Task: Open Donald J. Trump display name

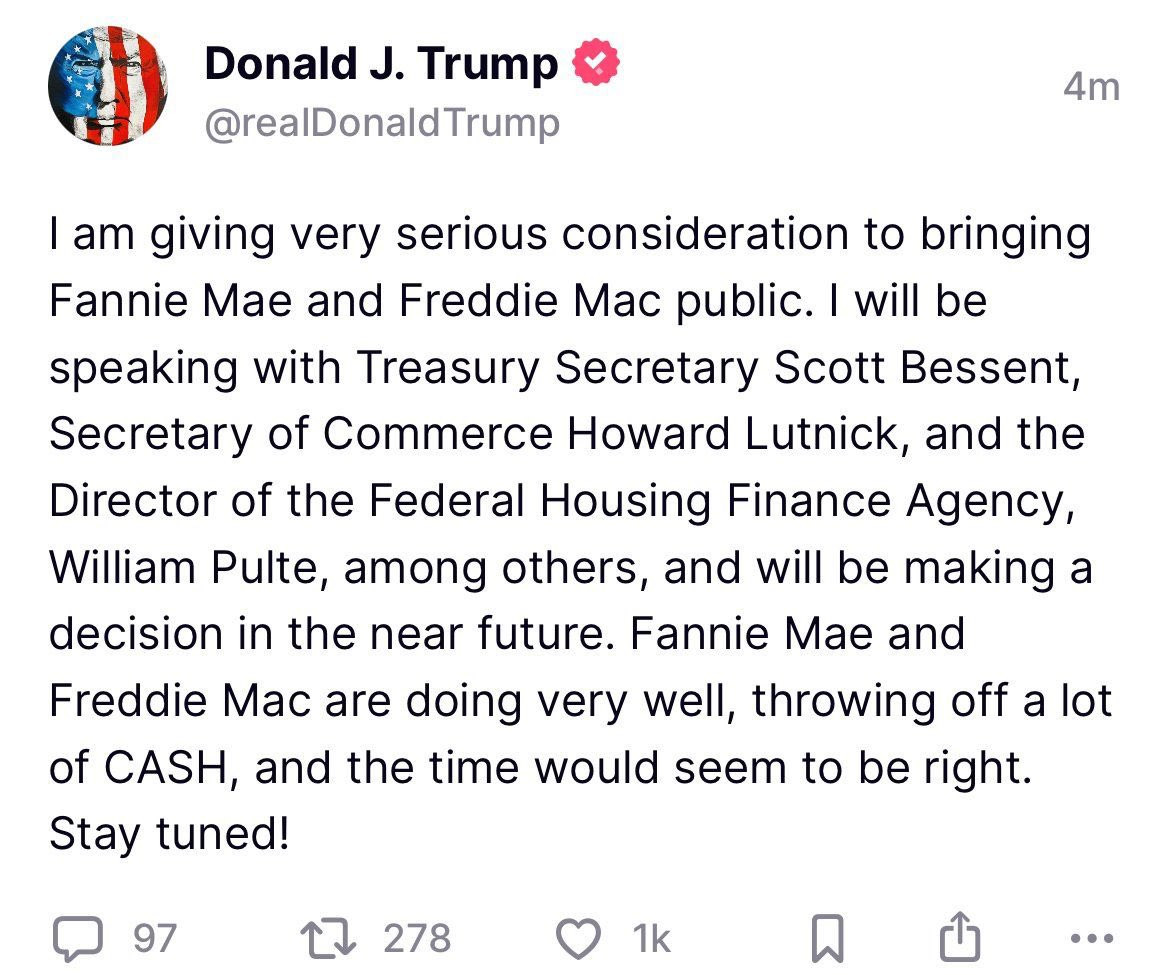Action: point(381,63)
